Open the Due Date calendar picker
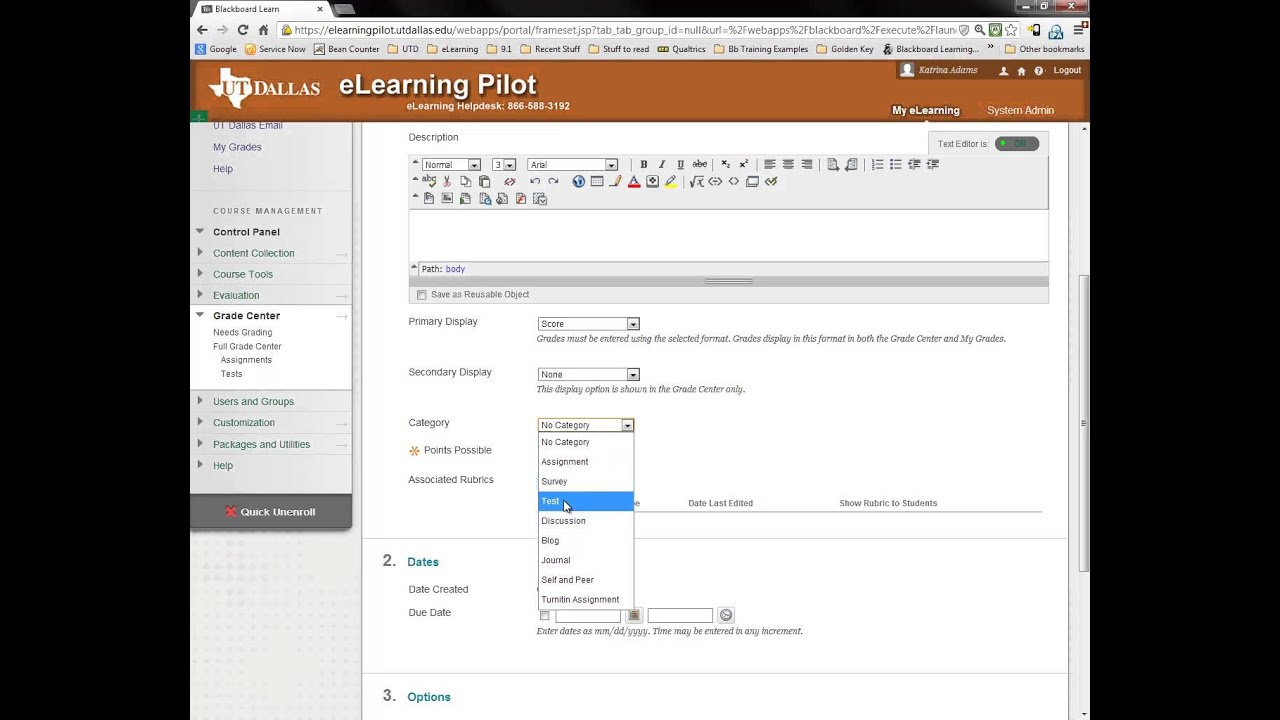The width and height of the screenshot is (1280, 720). click(x=634, y=615)
